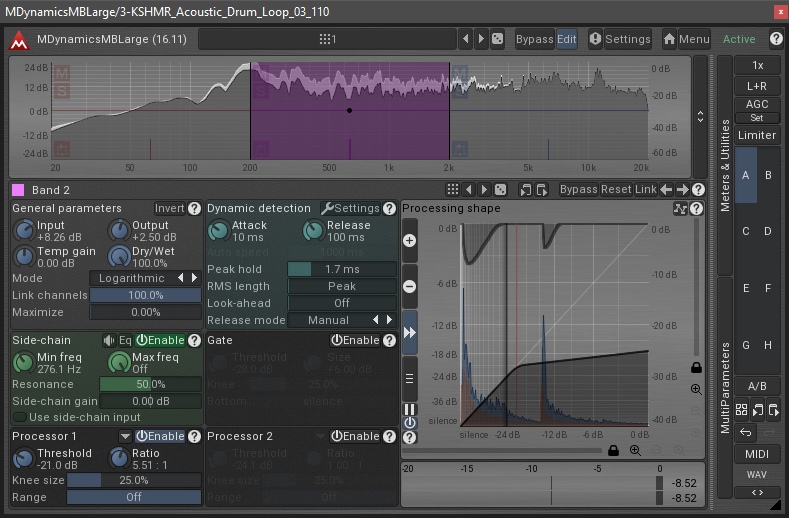Remove a point with the minus icon in Processing shape
Screen dimensions: 789x518
410,286
